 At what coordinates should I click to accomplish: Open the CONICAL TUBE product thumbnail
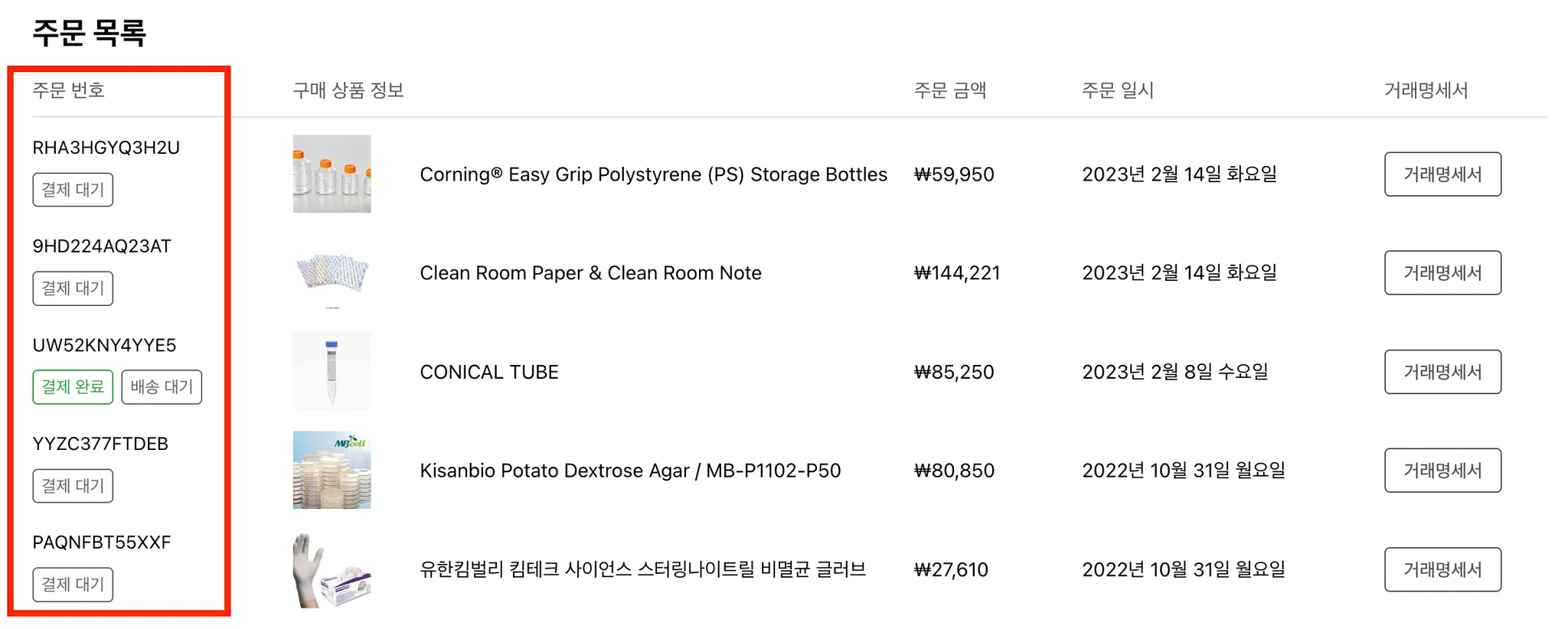pos(332,371)
